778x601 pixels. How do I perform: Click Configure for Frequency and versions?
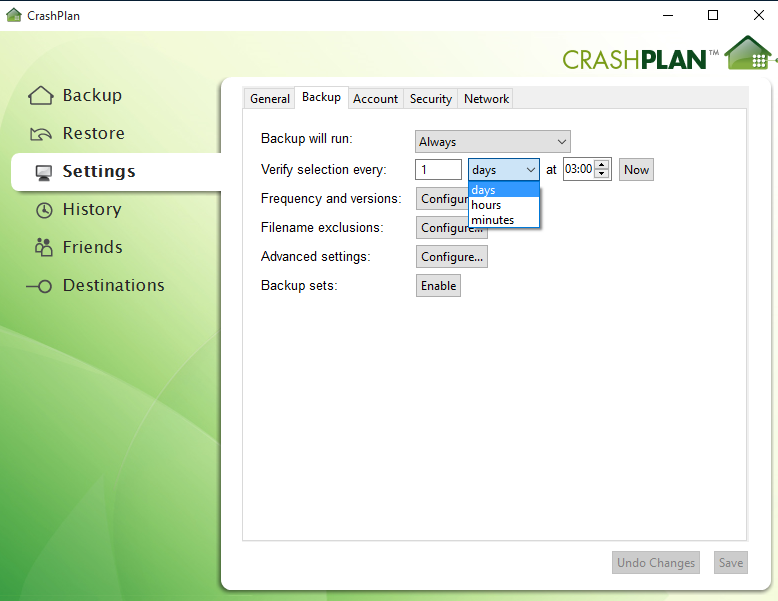(x=443, y=199)
